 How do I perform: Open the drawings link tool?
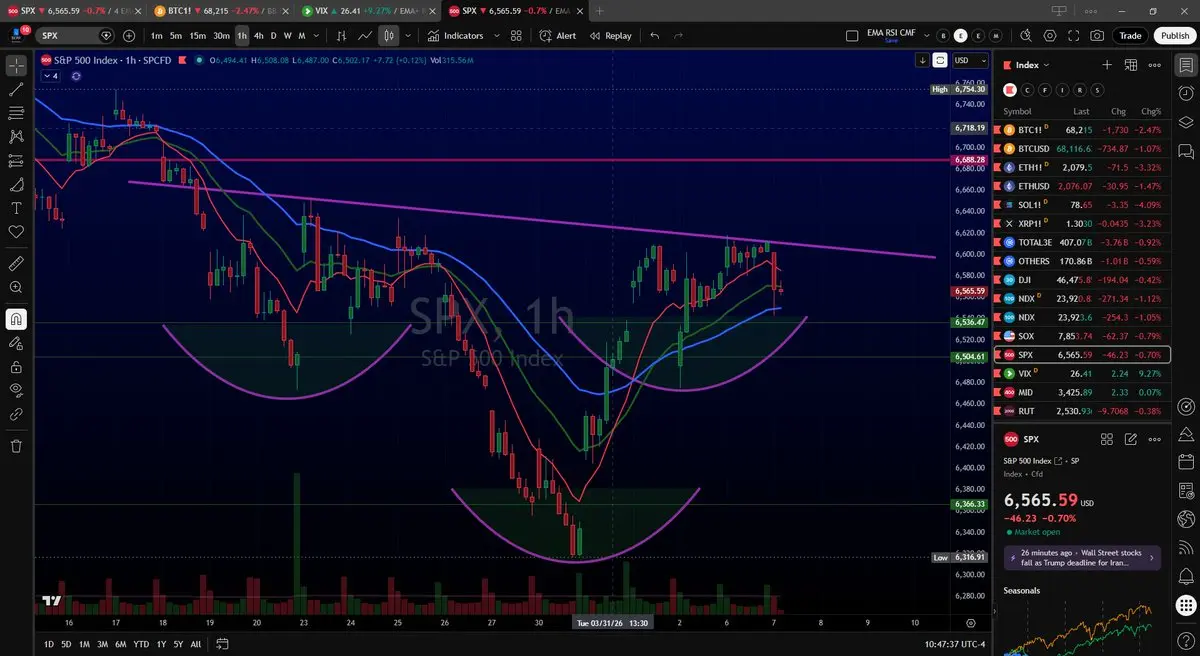16,414
